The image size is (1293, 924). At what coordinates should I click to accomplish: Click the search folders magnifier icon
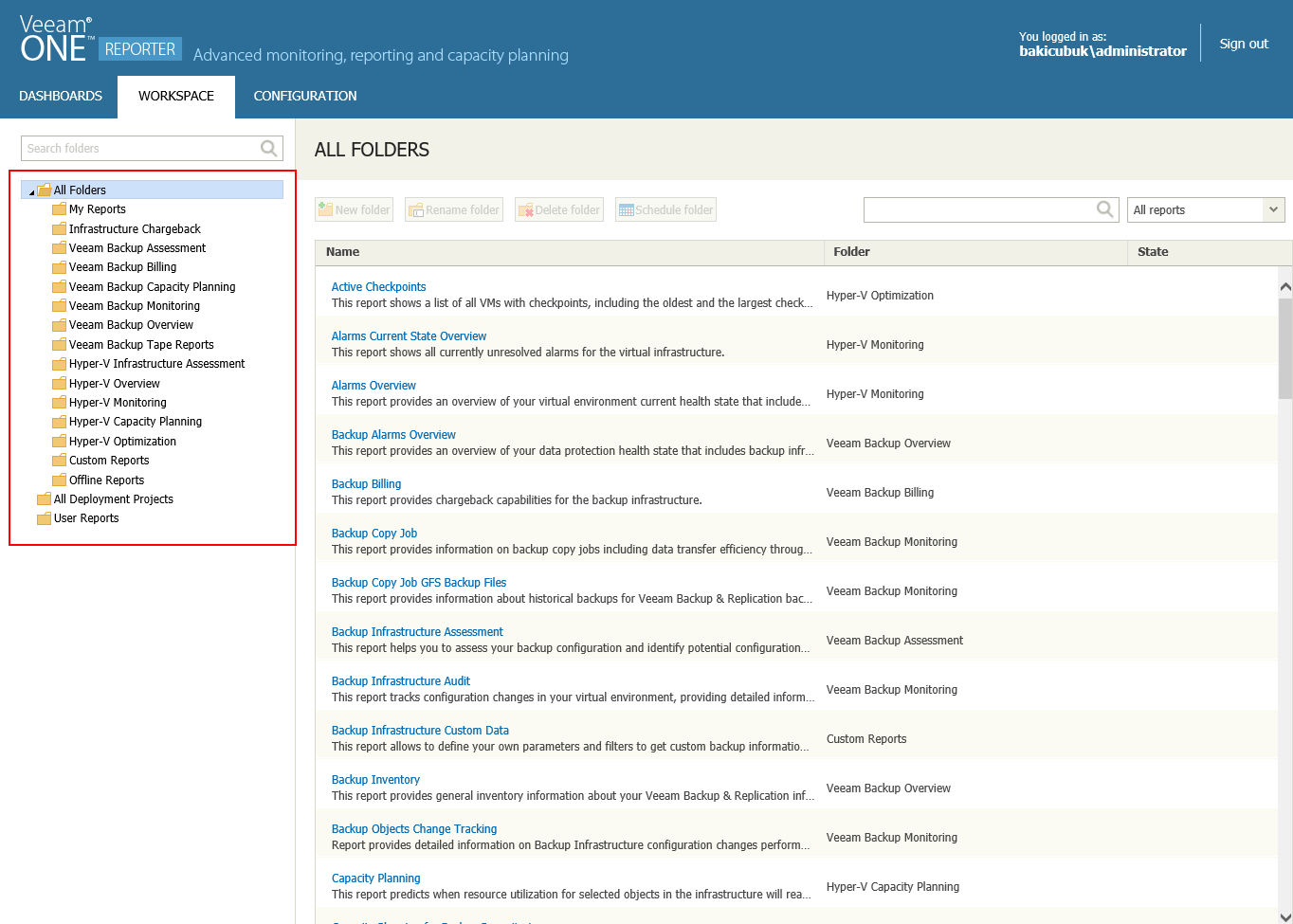coord(269,148)
